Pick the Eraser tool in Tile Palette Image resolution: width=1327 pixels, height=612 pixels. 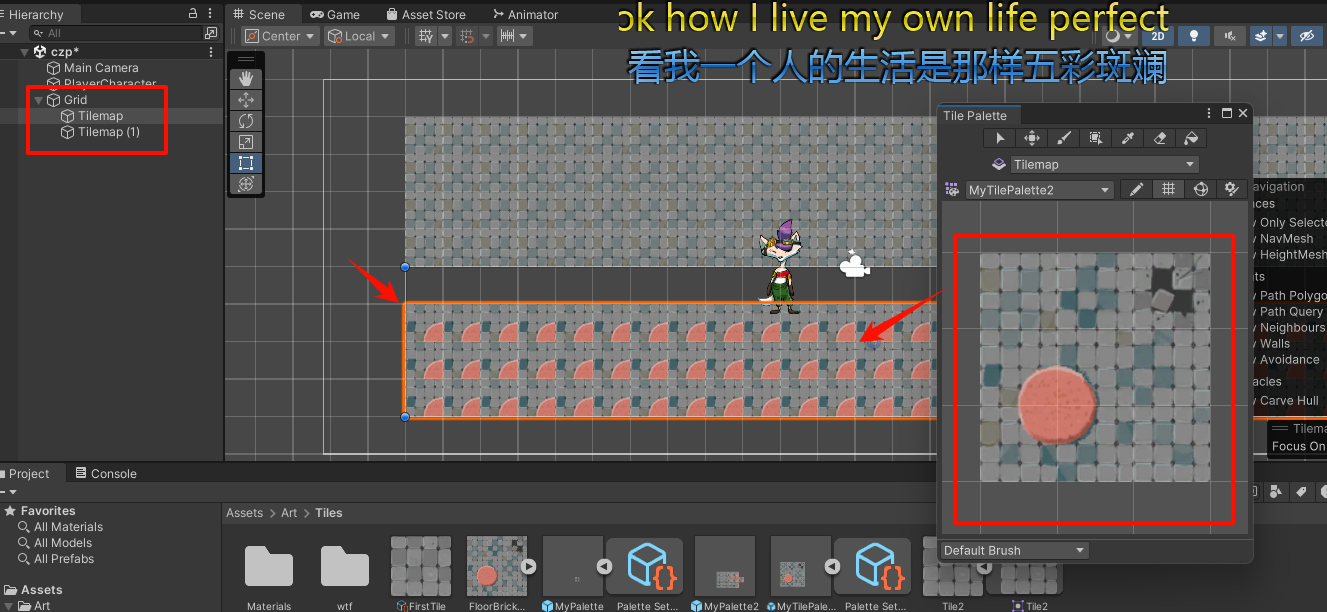coord(1160,138)
